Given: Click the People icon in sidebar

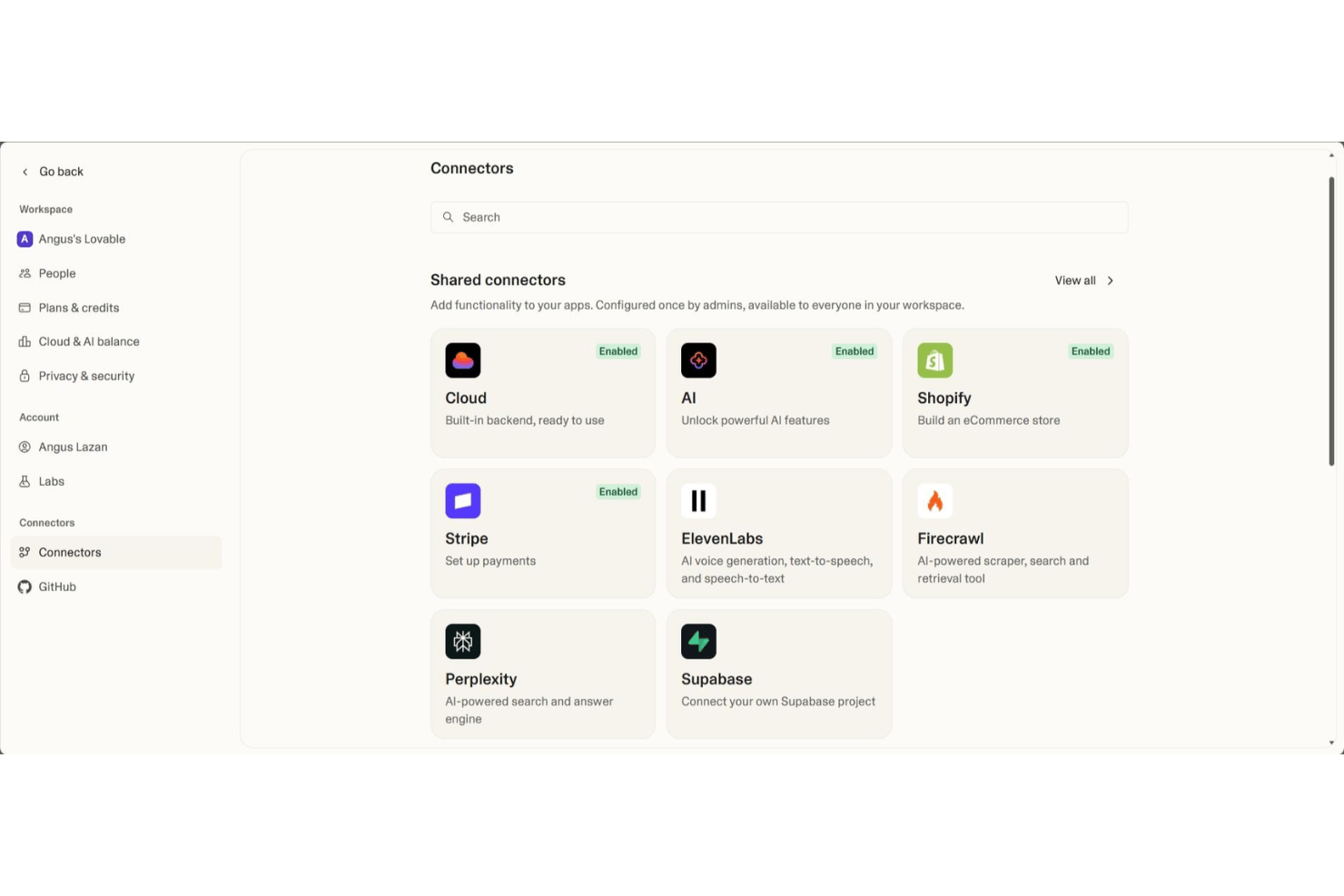Looking at the screenshot, I should tap(25, 273).
